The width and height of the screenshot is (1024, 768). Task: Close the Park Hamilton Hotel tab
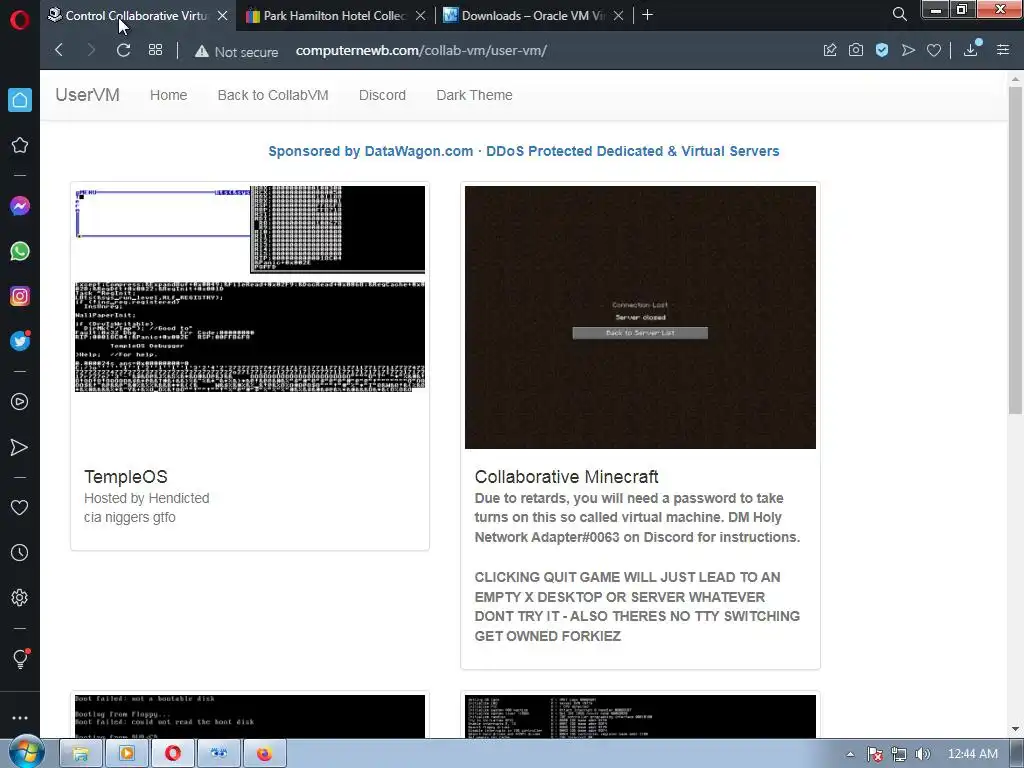coord(421,16)
